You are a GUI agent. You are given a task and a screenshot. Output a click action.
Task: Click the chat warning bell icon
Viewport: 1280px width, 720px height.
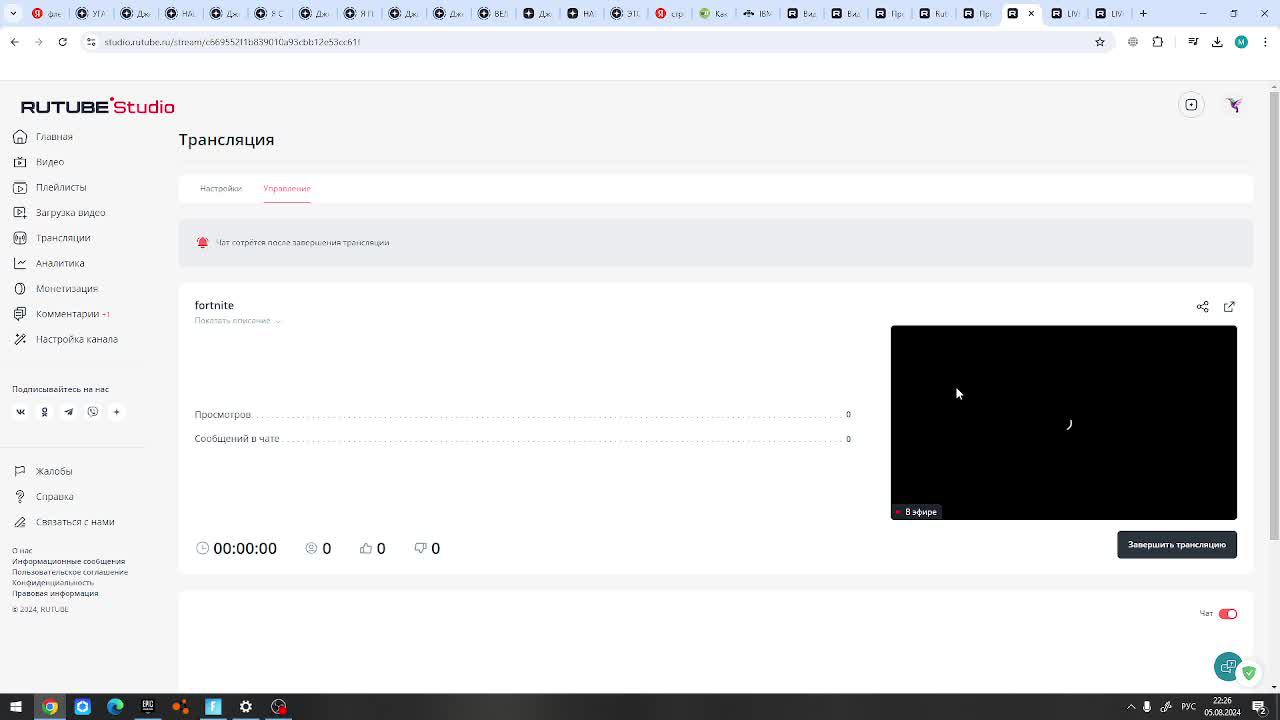(202, 242)
